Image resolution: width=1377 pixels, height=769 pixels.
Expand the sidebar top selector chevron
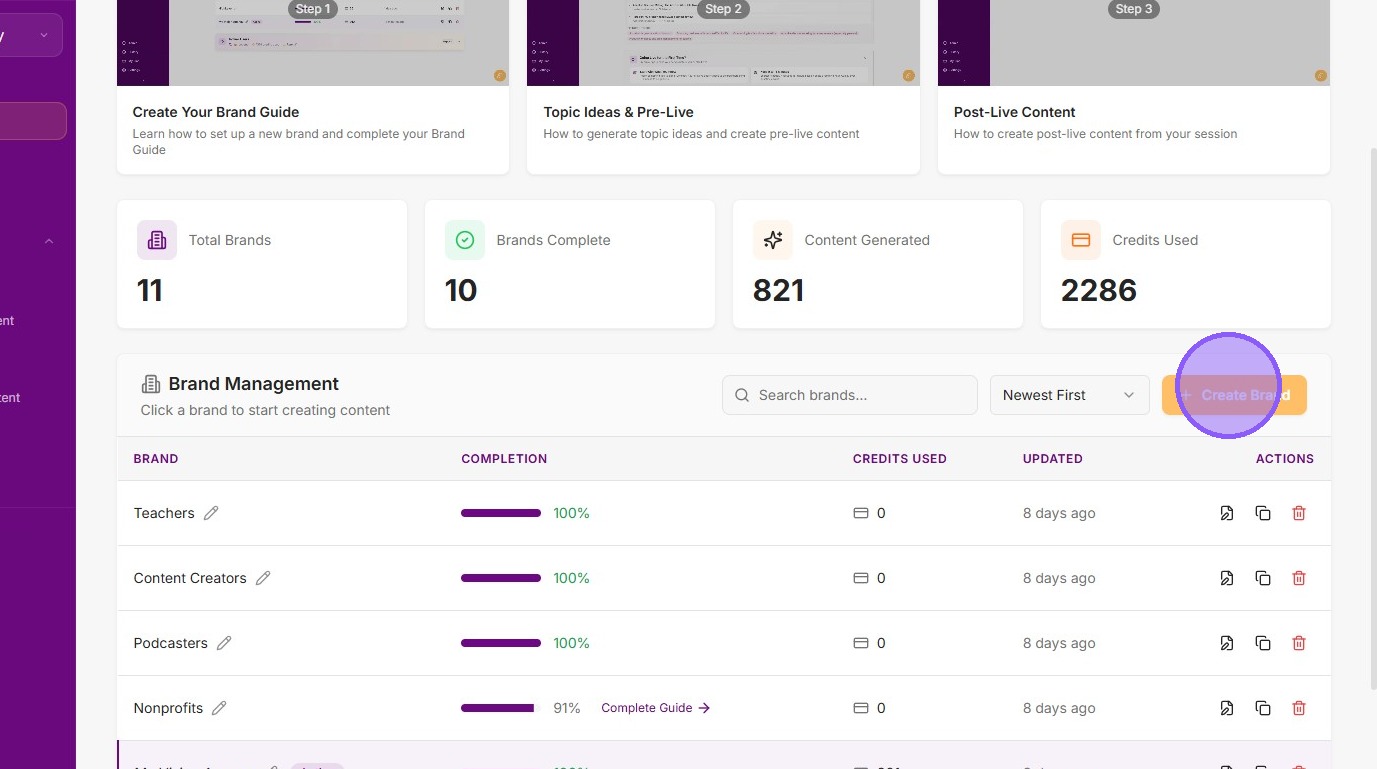tap(44, 36)
